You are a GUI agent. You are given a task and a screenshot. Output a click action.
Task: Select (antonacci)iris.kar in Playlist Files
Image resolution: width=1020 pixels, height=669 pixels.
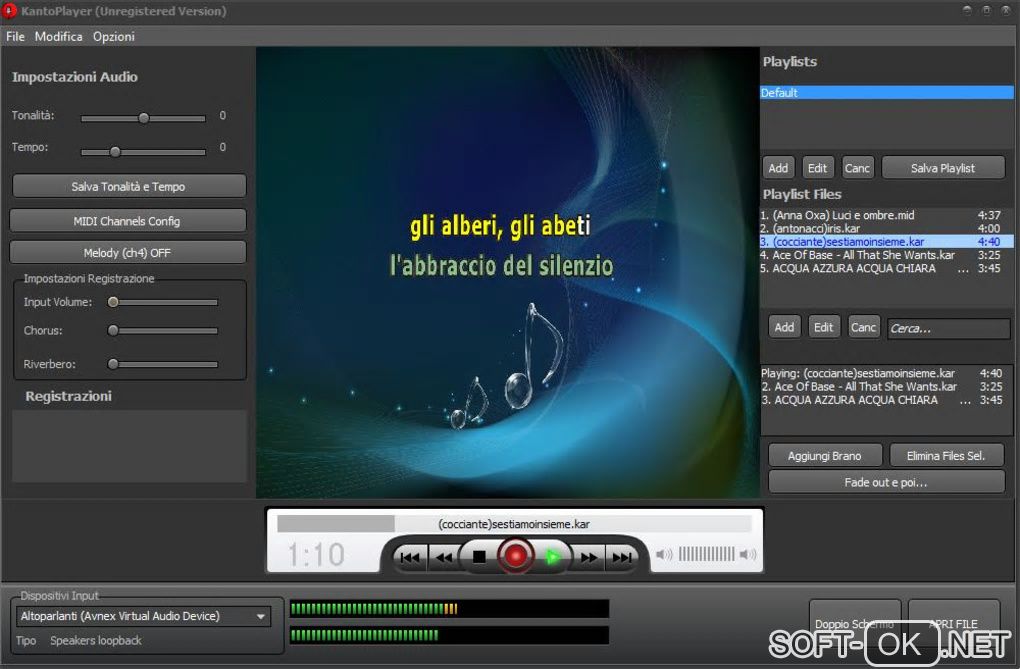click(886, 228)
